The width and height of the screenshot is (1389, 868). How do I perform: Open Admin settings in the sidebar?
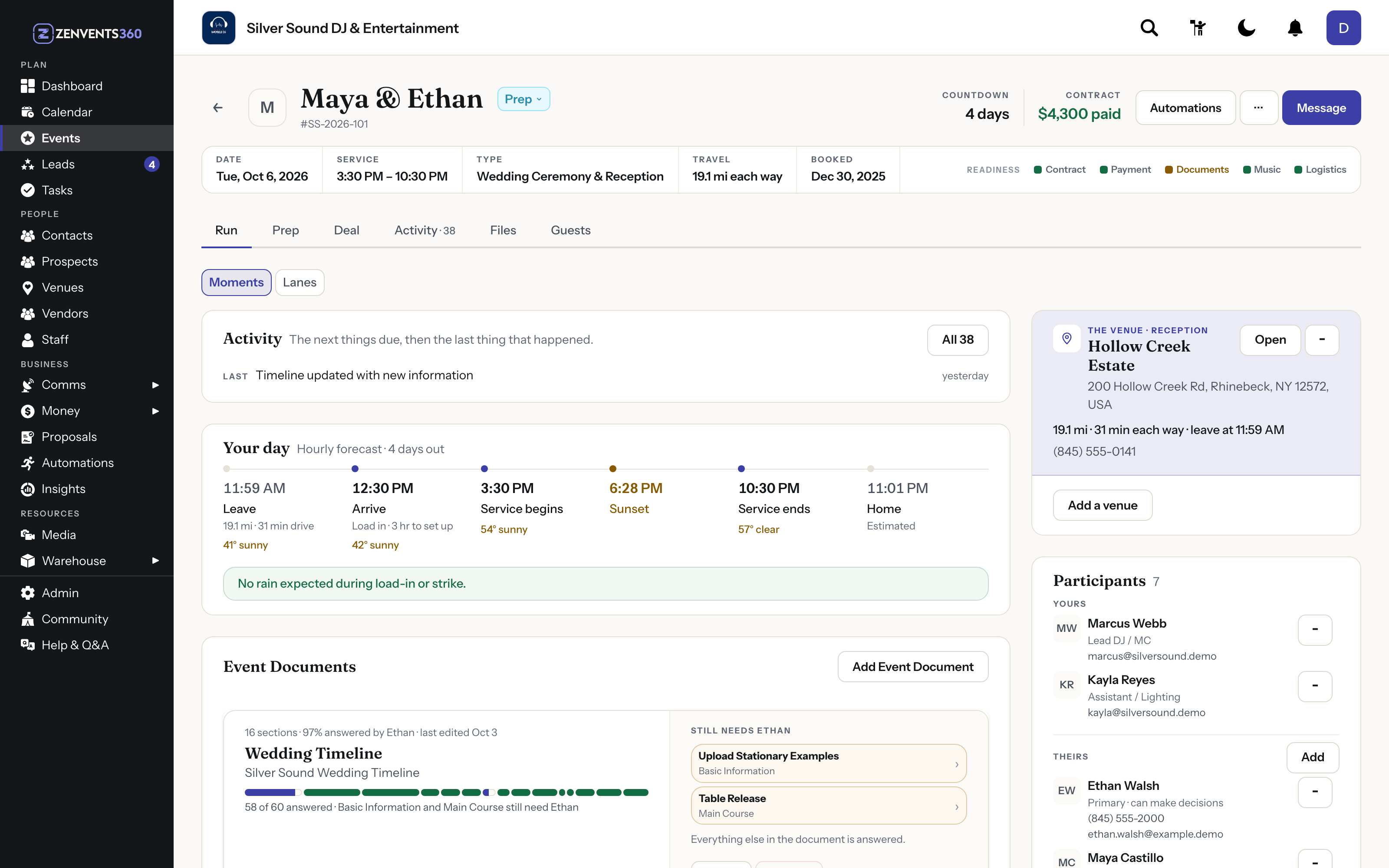pos(87,593)
